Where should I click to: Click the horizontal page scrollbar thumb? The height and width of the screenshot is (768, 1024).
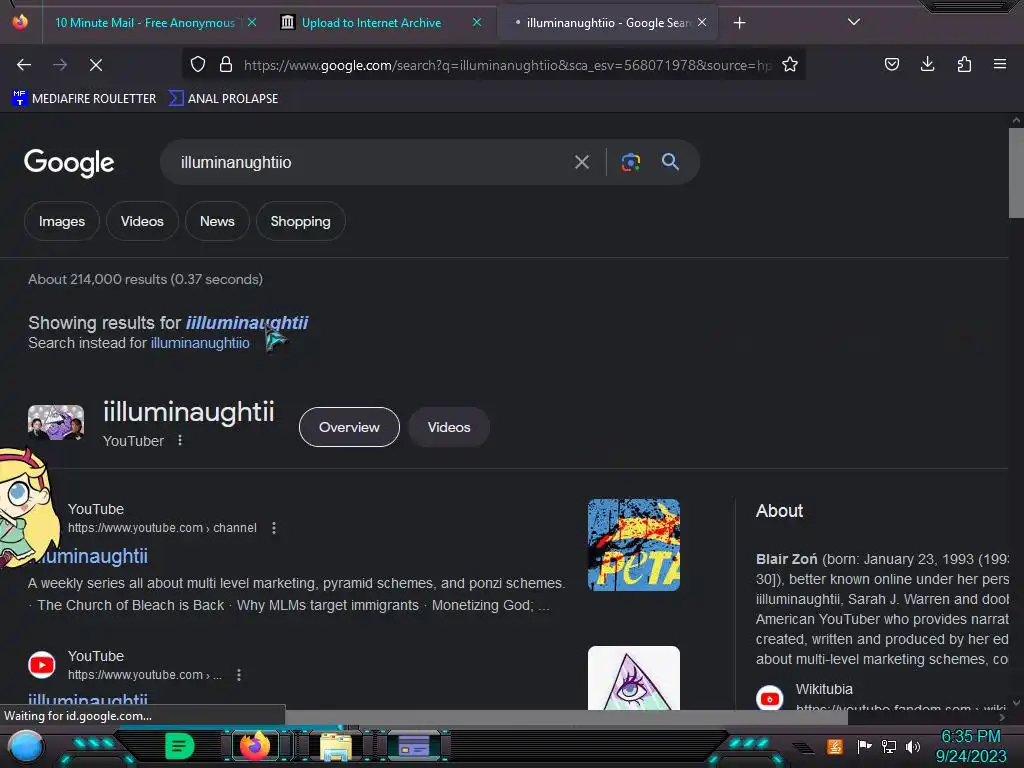(567, 718)
